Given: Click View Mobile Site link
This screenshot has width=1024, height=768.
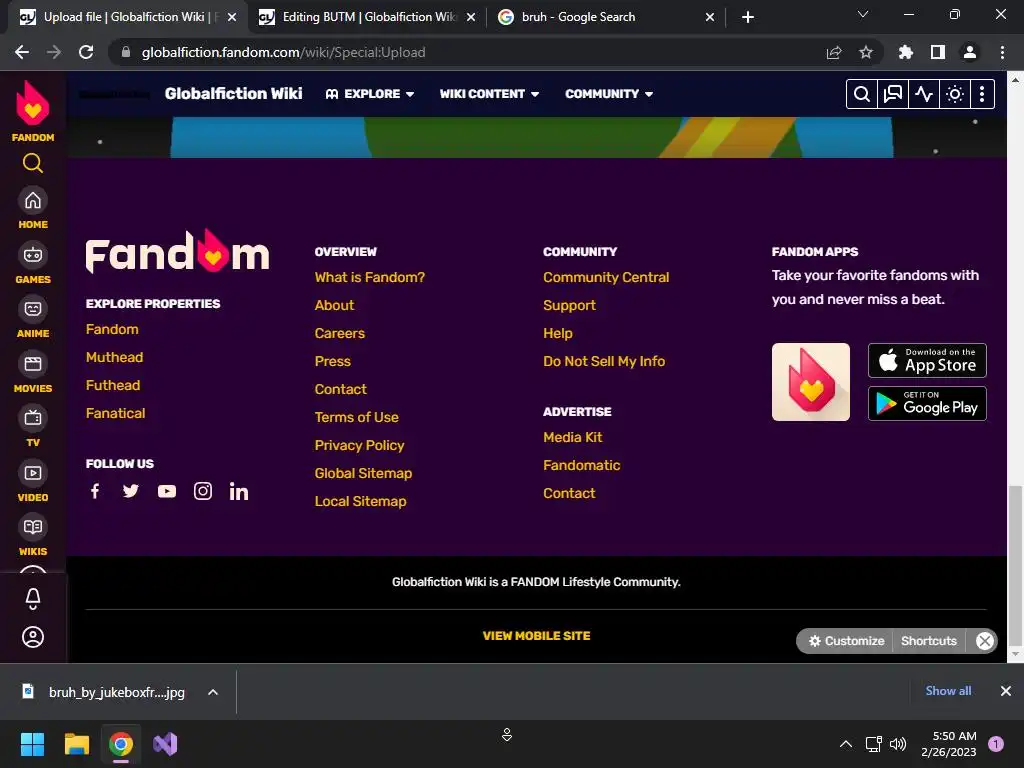Looking at the screenshot, I should [536, 635].
